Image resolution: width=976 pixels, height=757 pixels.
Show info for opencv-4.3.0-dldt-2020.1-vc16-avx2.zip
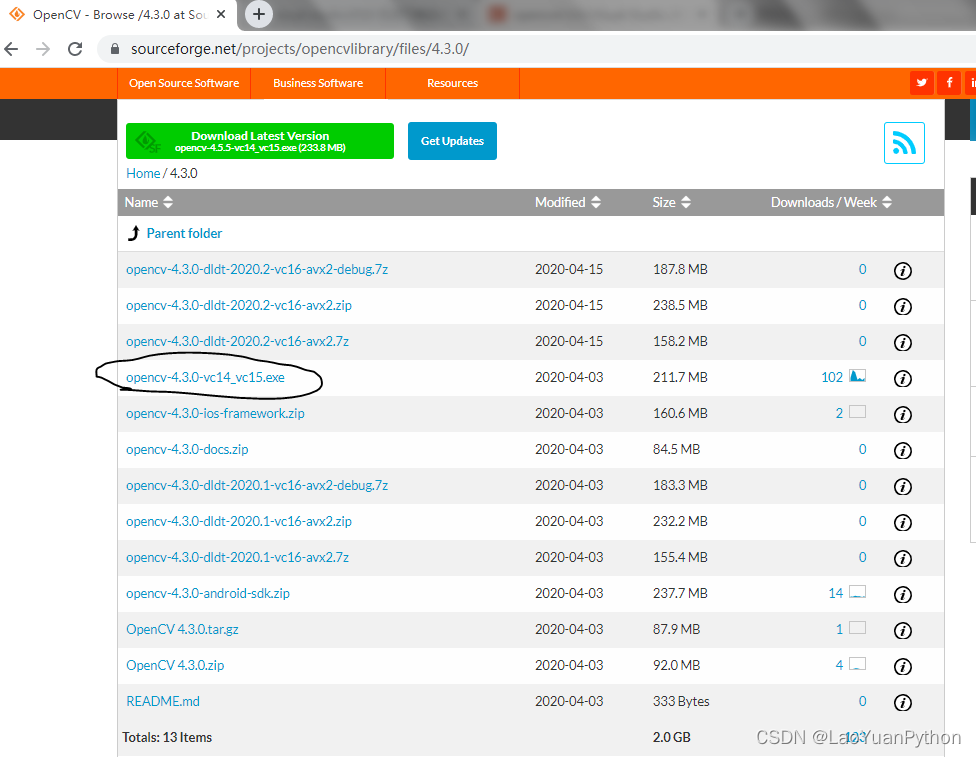903,523
